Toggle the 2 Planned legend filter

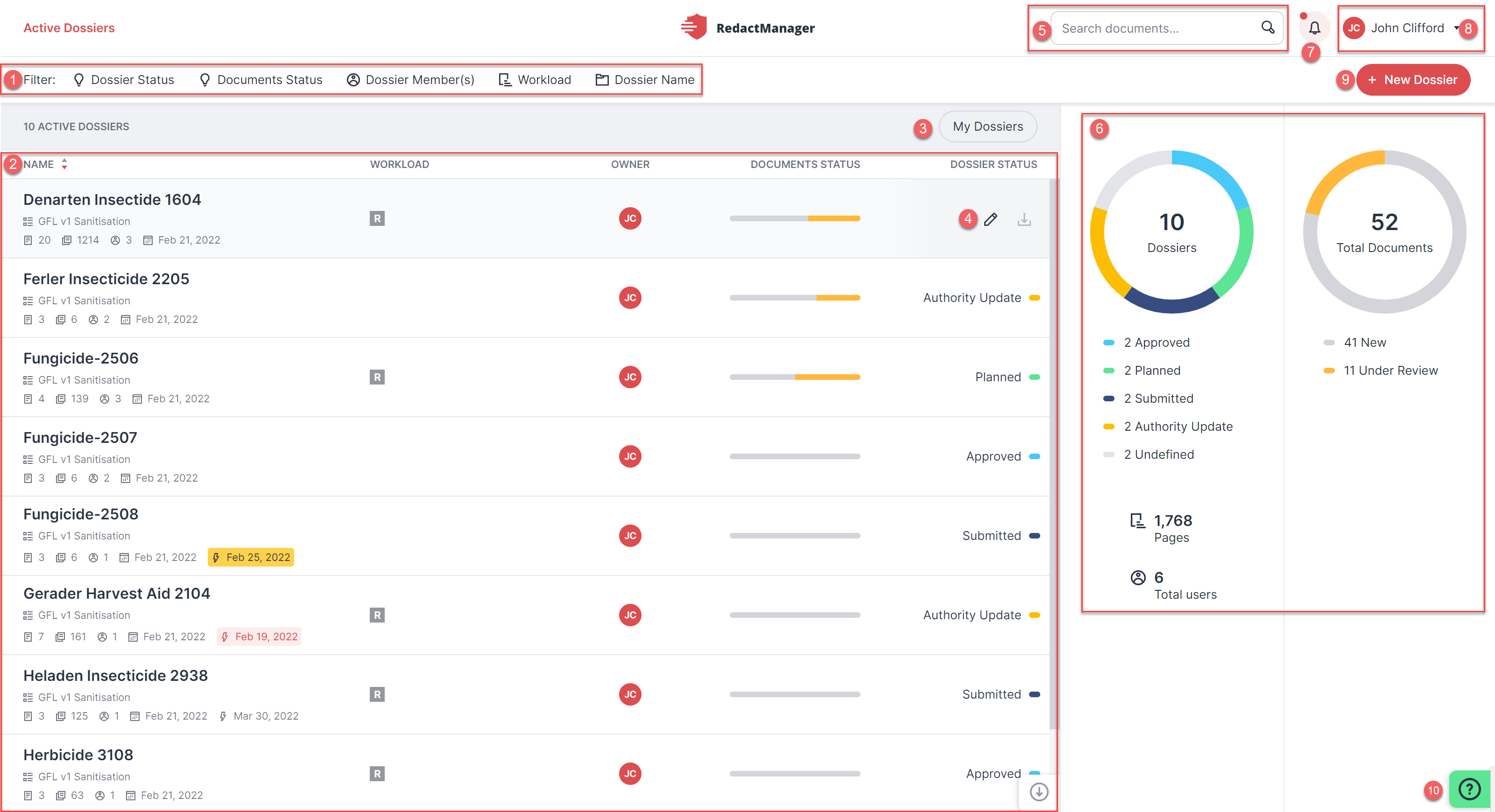1142,370
